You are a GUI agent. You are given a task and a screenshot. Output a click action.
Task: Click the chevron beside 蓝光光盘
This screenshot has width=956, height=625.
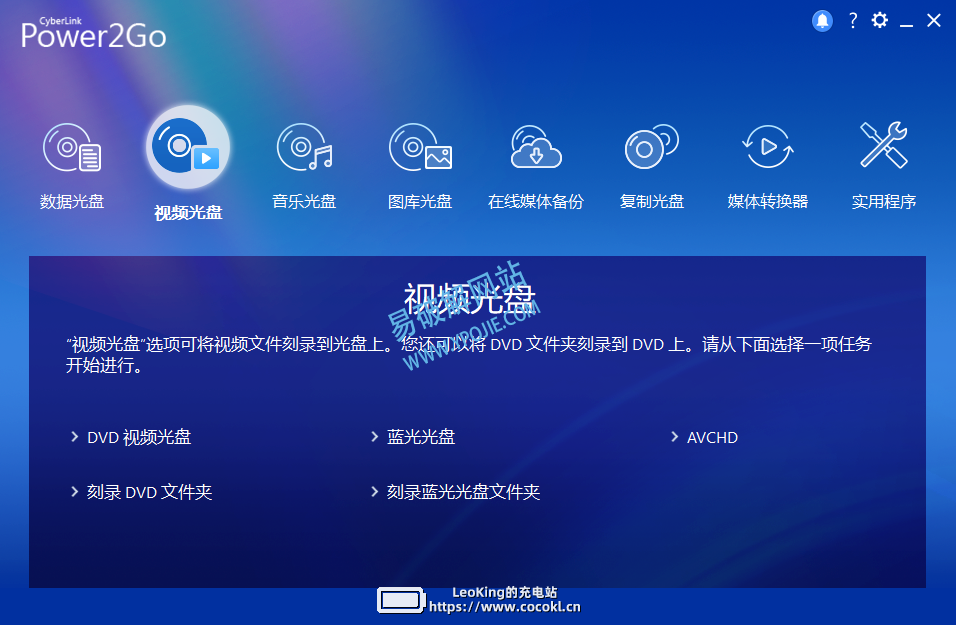click(x=374, y=437)
